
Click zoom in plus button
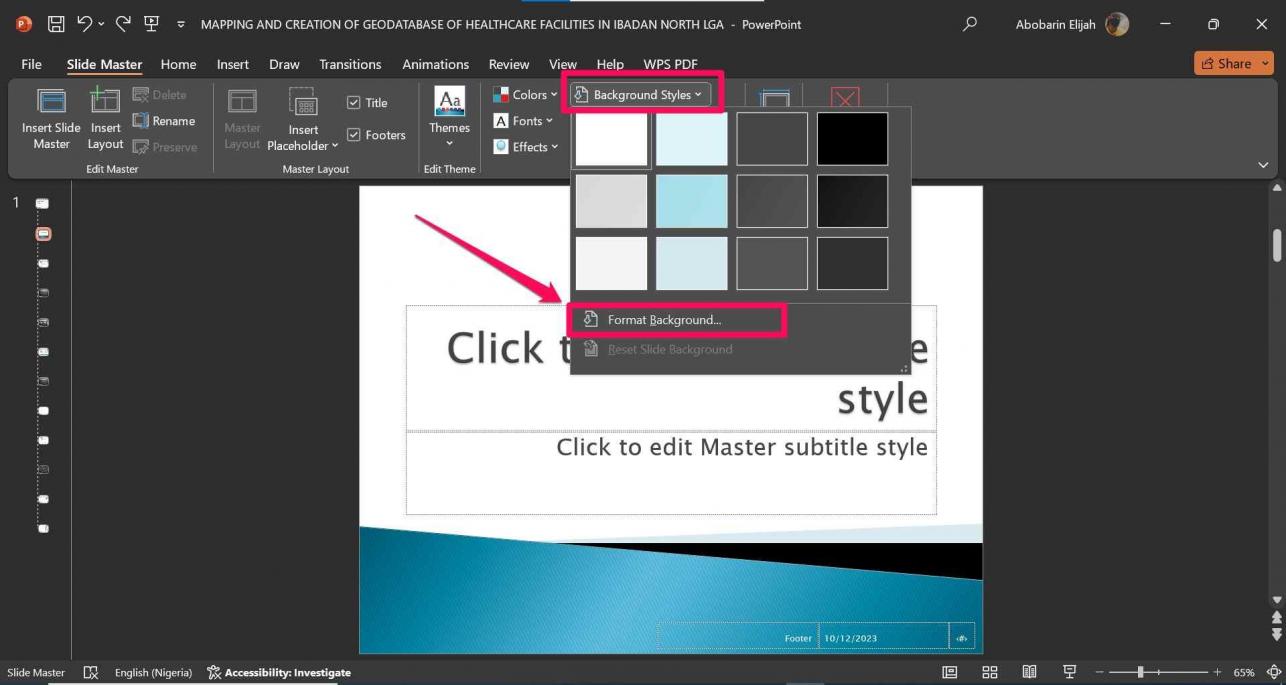pos(1217,673)
